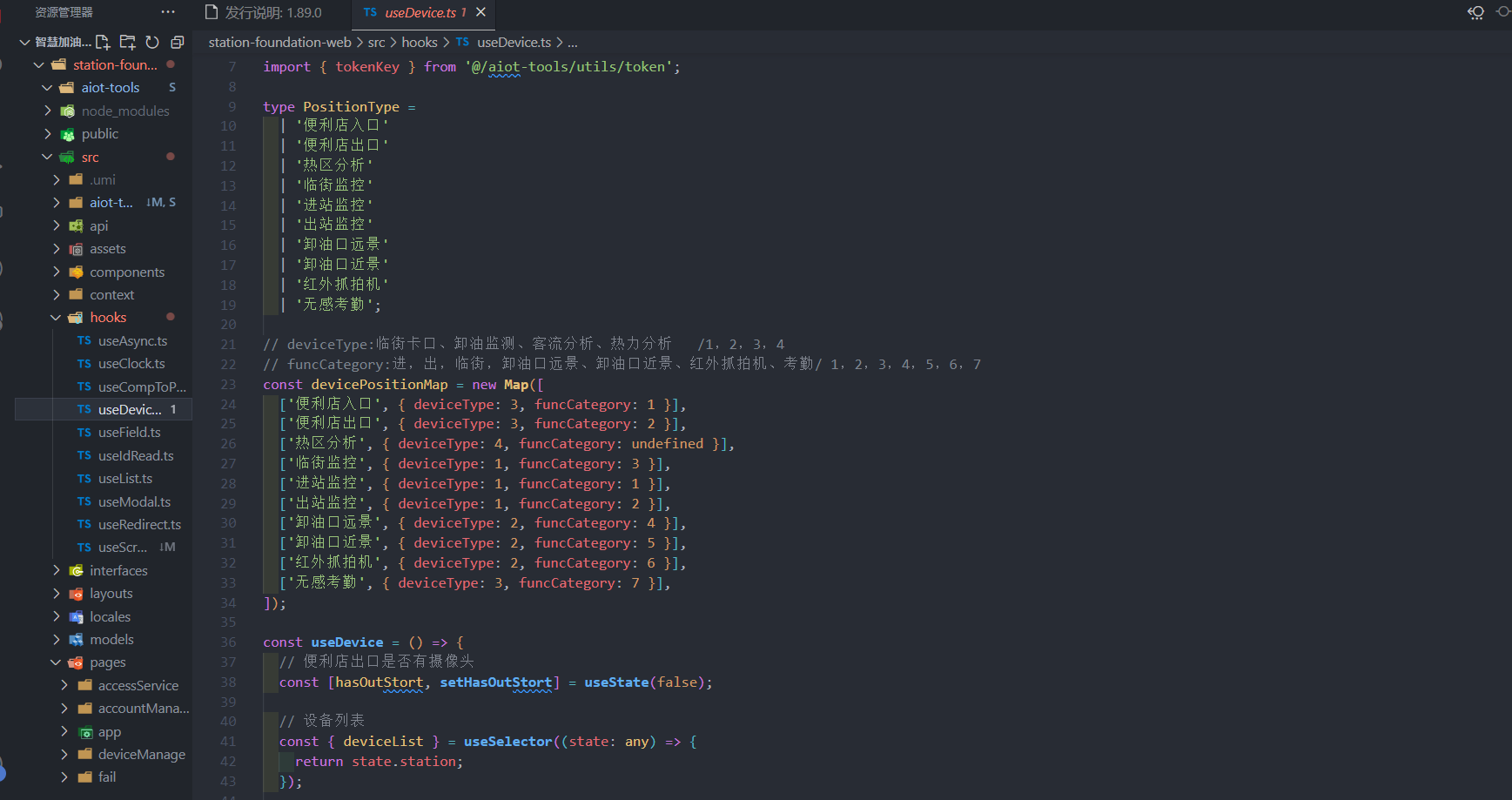Click the TS icon of useClock.ts
The height and width of the screenshot is (800, 1512).
click(x=84, y=363)
